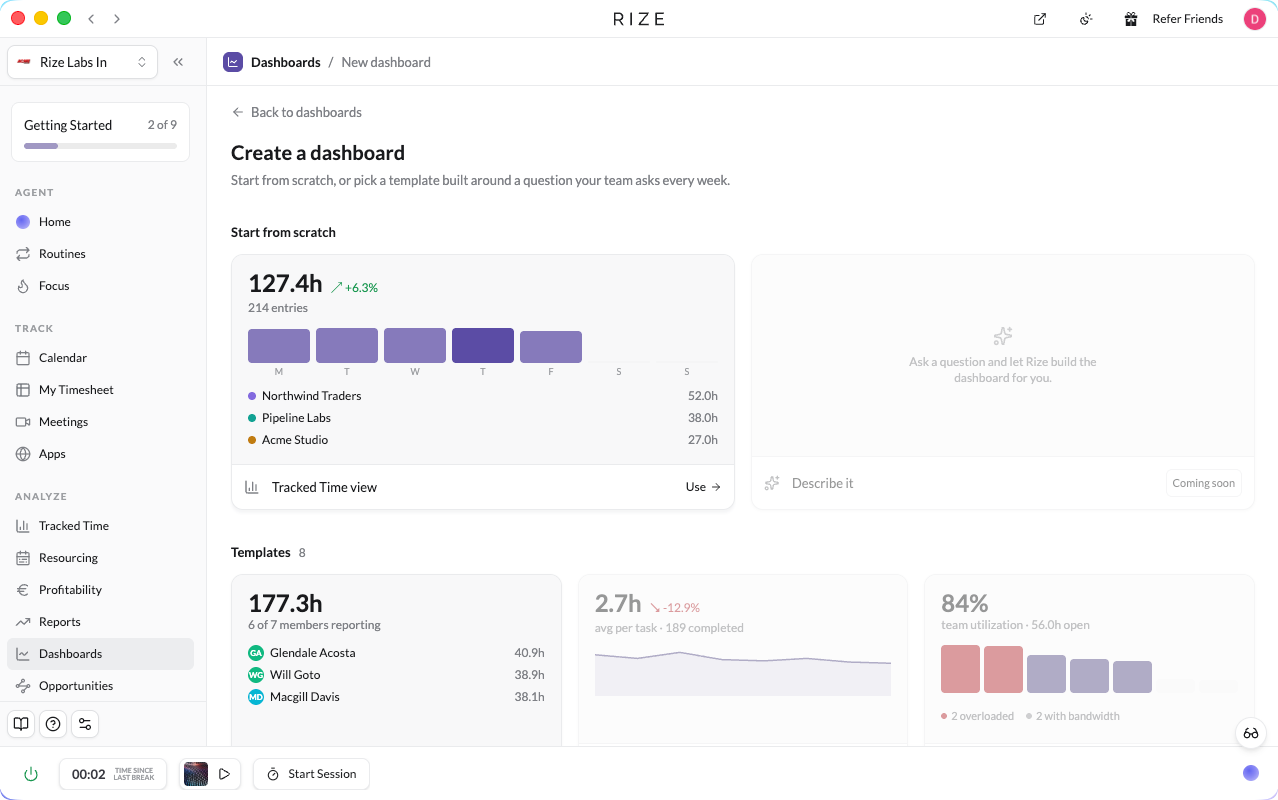Screen dimensions: 1278x800
Task: Click the music album thumbnail
Action: click(x=196, y=774)
